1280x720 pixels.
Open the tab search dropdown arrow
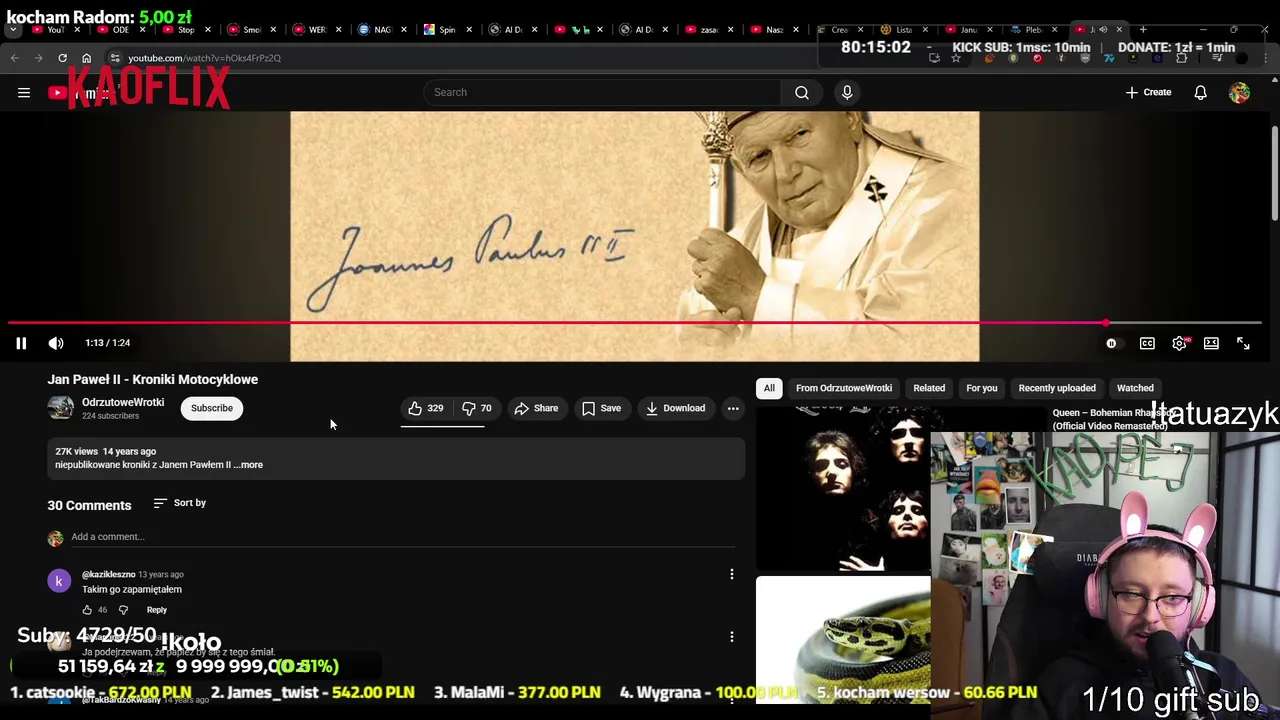(x=13, y=30)
